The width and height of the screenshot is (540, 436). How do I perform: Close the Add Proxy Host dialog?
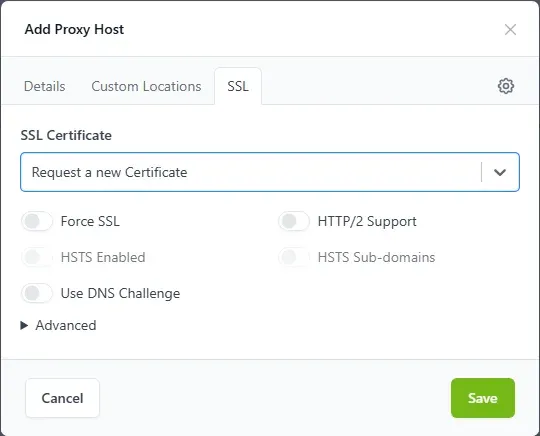click(x=510, y=30)
